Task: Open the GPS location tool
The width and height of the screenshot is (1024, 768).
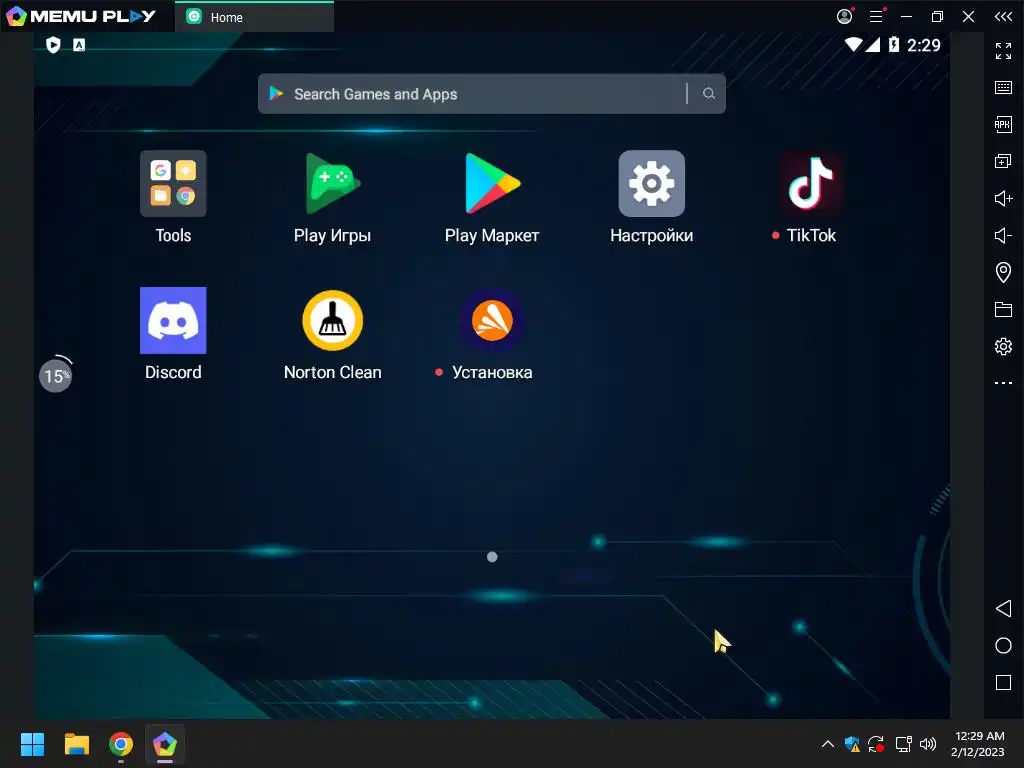Action: pyautogui.click(x=1003, y=272)
